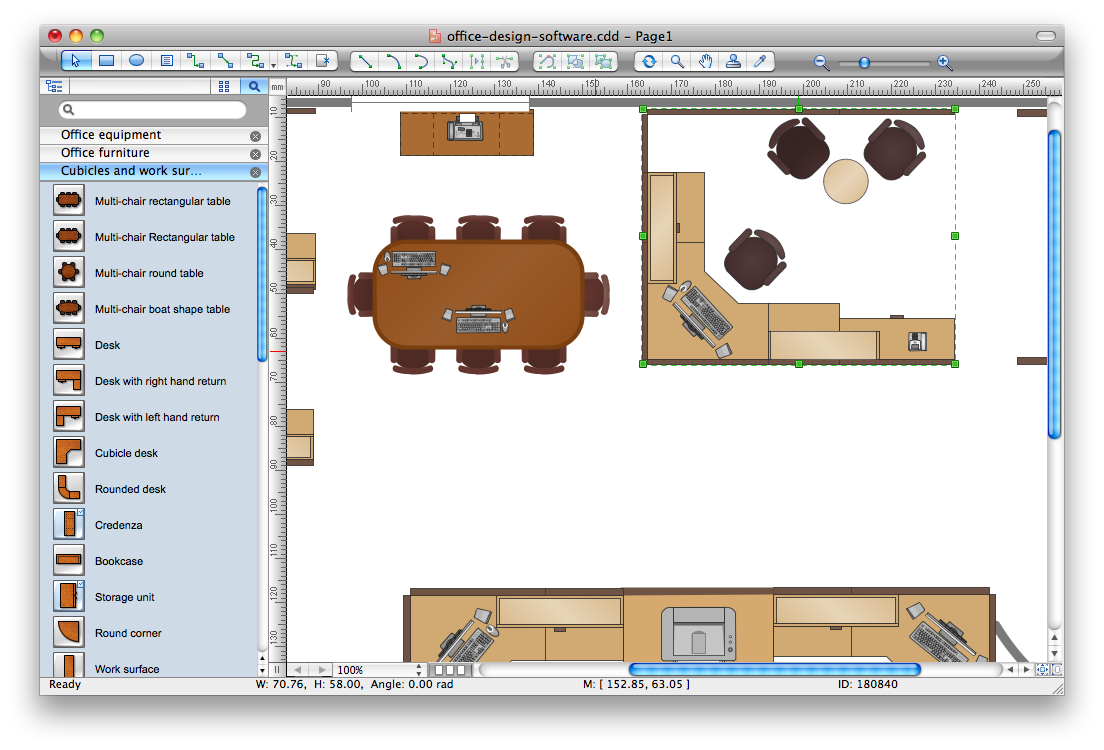
Task: Select the text block tool
Action: coord(165,61)
